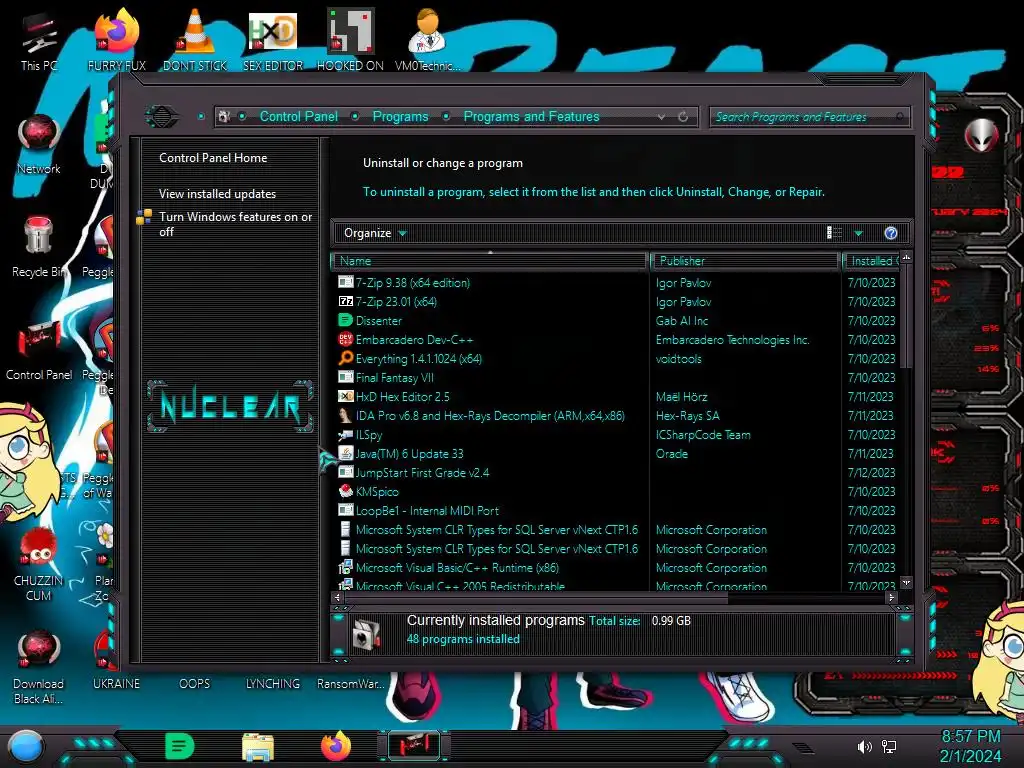Click Programs breadcrumb

tap(400, 117)
